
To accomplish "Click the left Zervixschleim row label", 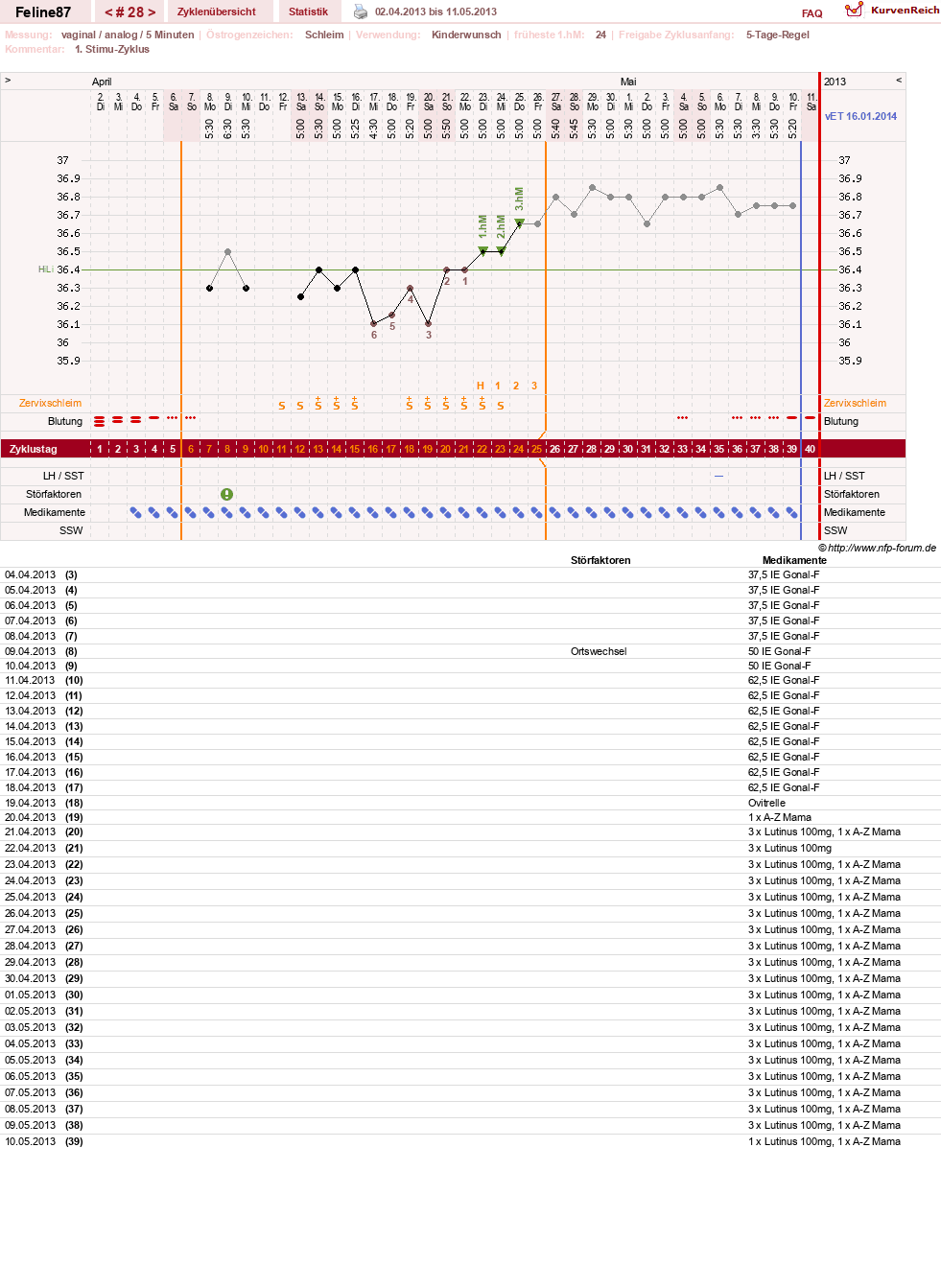I will 50,403.
